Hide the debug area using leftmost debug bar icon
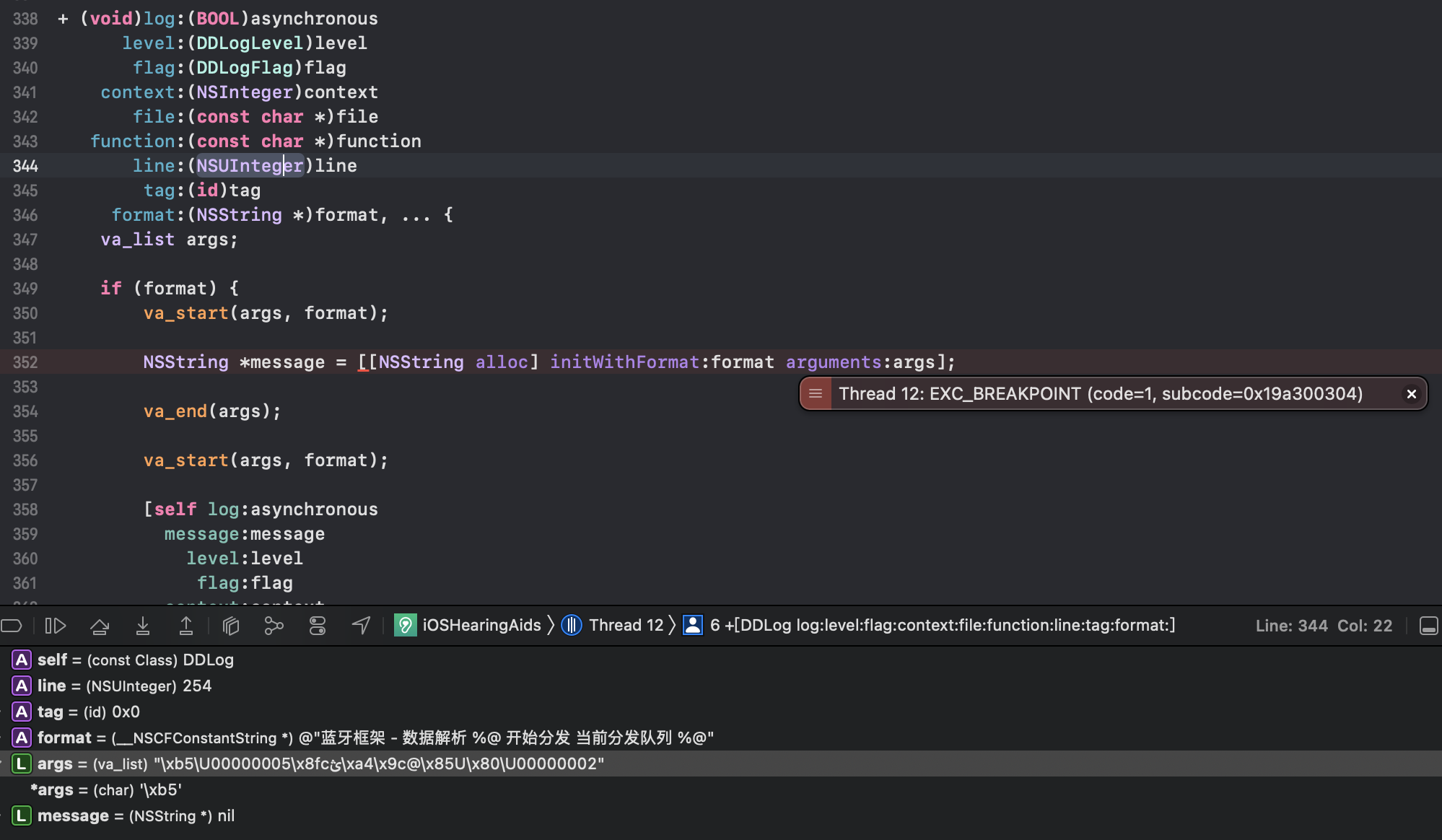 (x=12, y=626)
